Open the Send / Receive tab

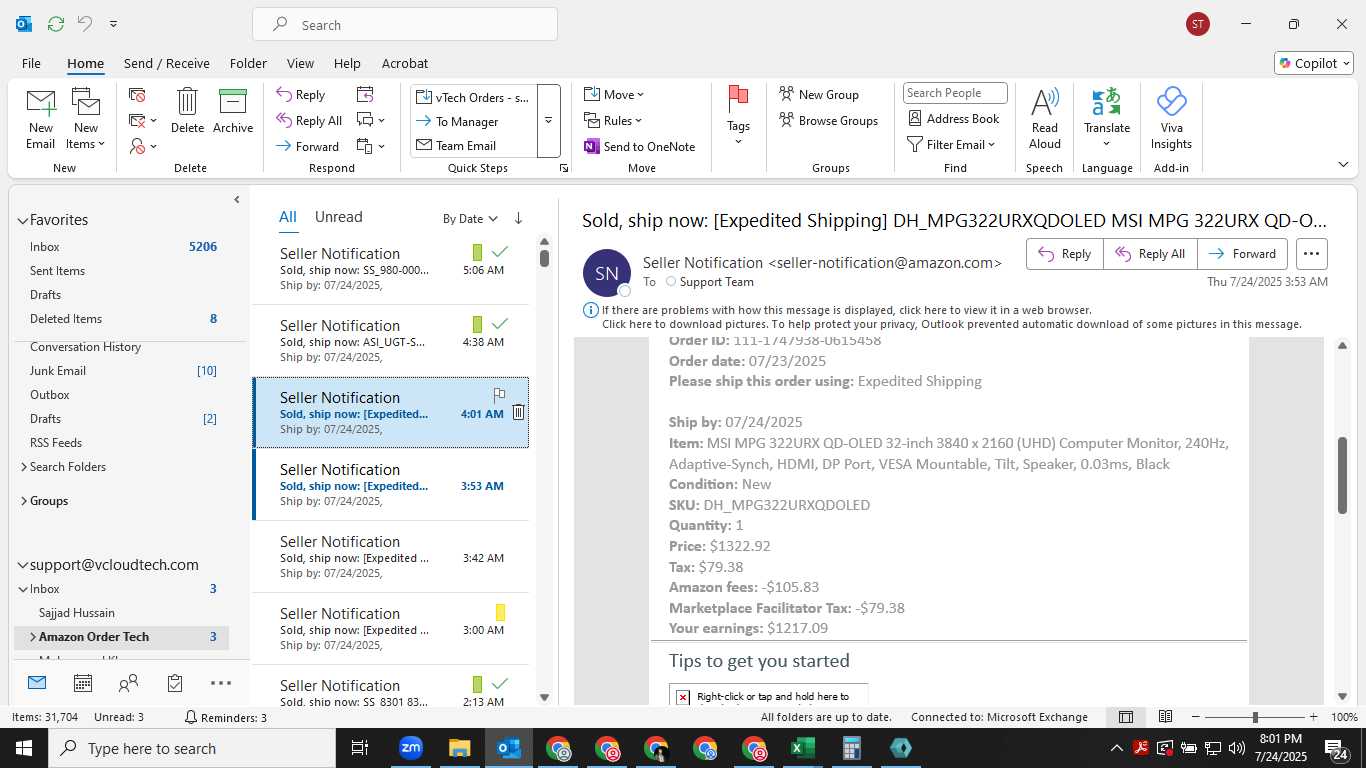click(x=167, y=63)
